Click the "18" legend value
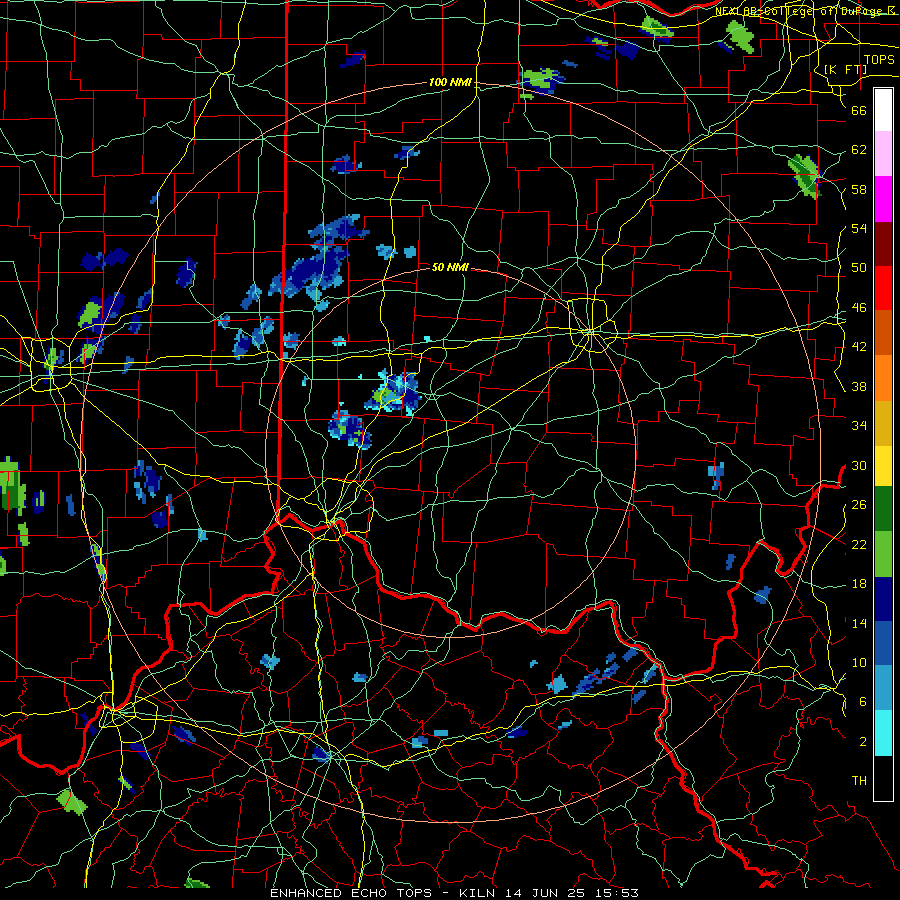Image resolution: width=900 pixels, height=900 pixels. pos(859,584)
